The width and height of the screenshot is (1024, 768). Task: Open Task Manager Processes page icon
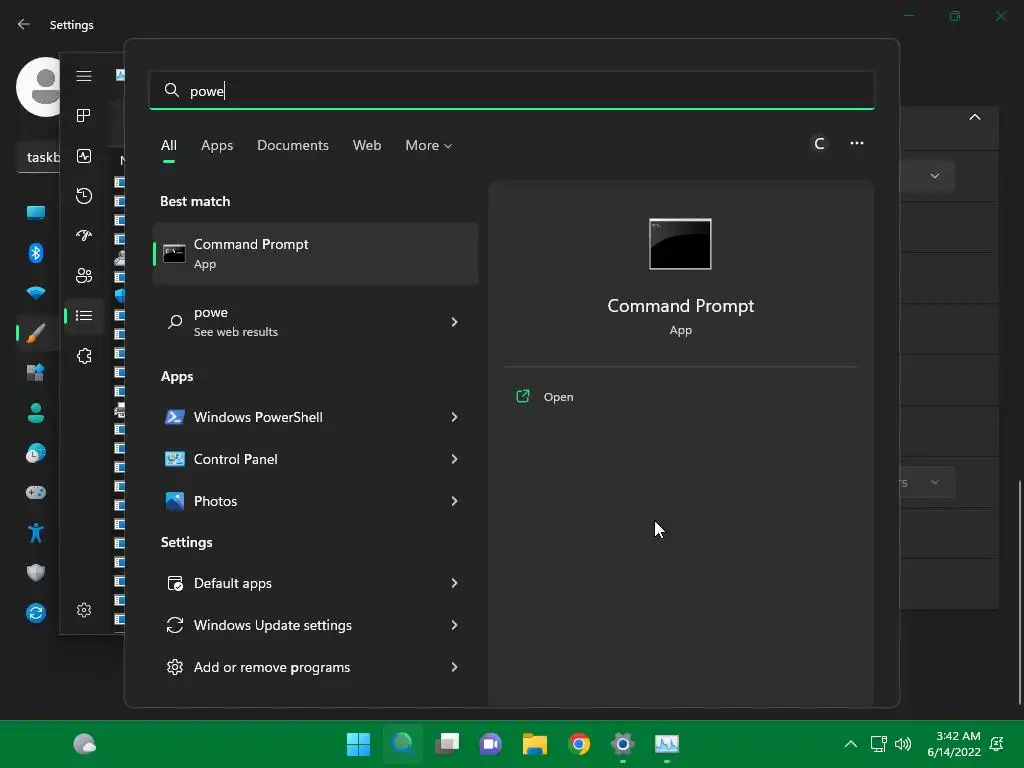tap(84, 116)
